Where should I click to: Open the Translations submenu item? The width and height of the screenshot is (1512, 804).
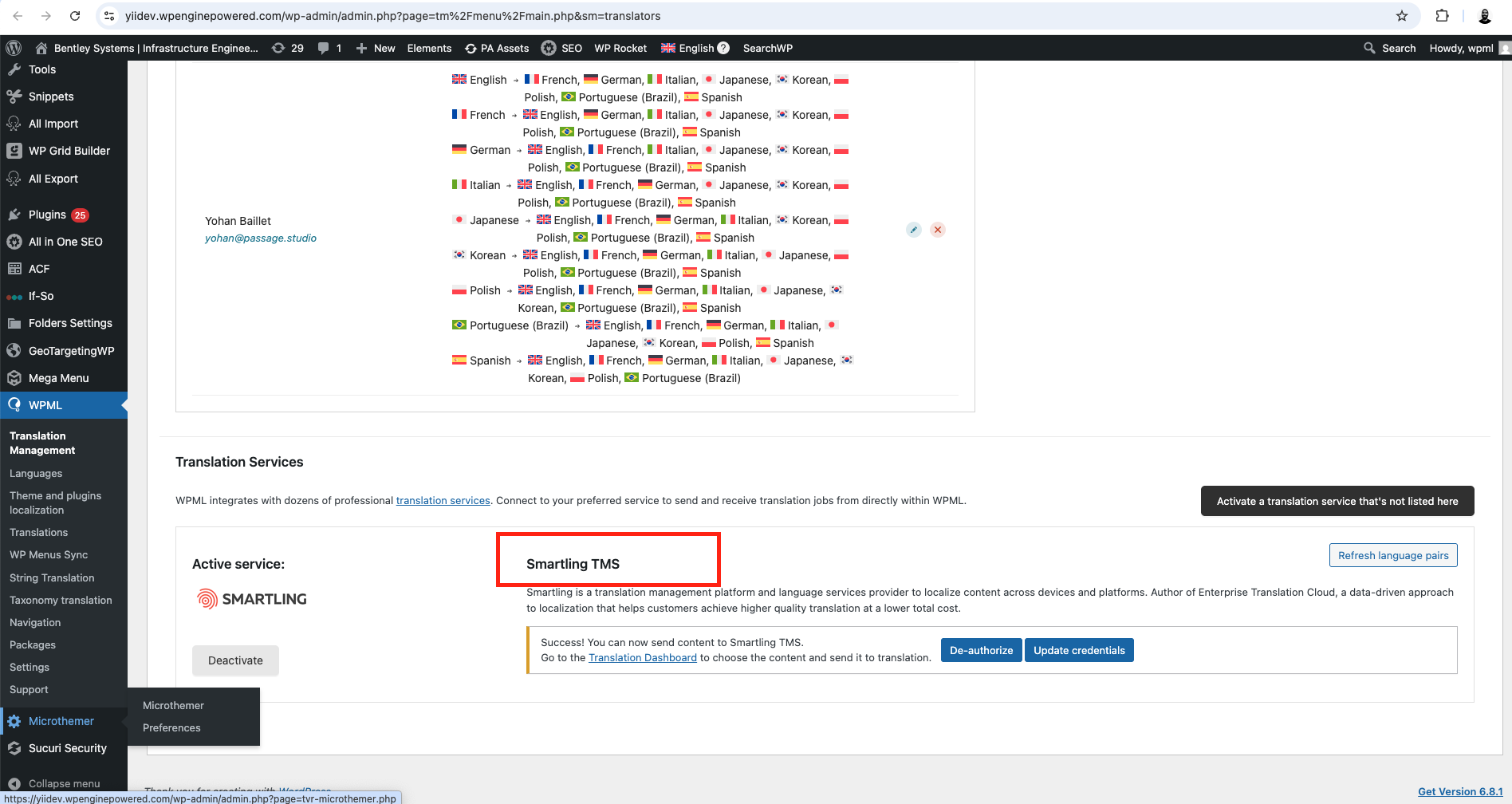point(38,532)
